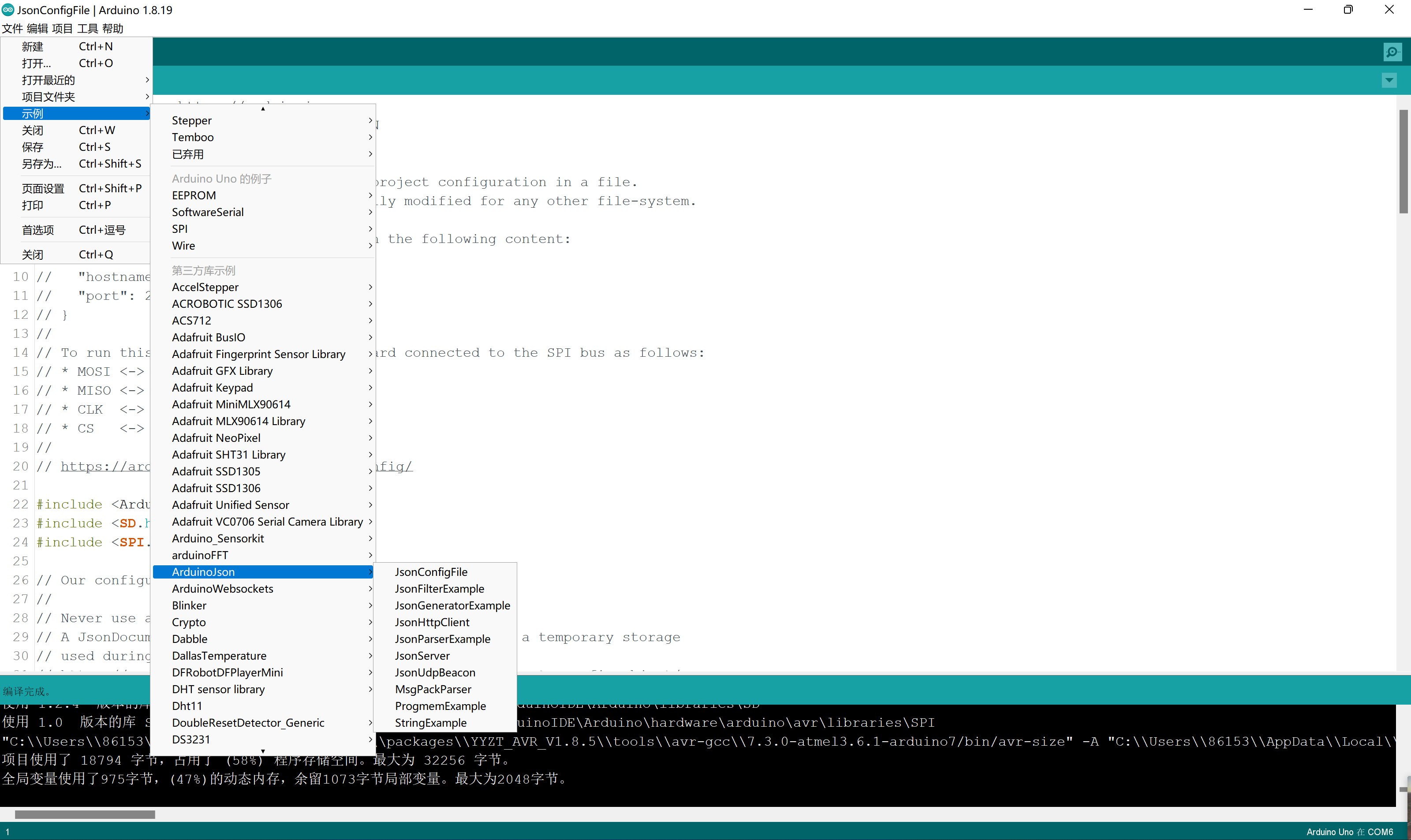Image resolution: width=1411 pixels, height=840 pixels.
Task: Open the JsonHttpClient example
Action: (432, 622)
